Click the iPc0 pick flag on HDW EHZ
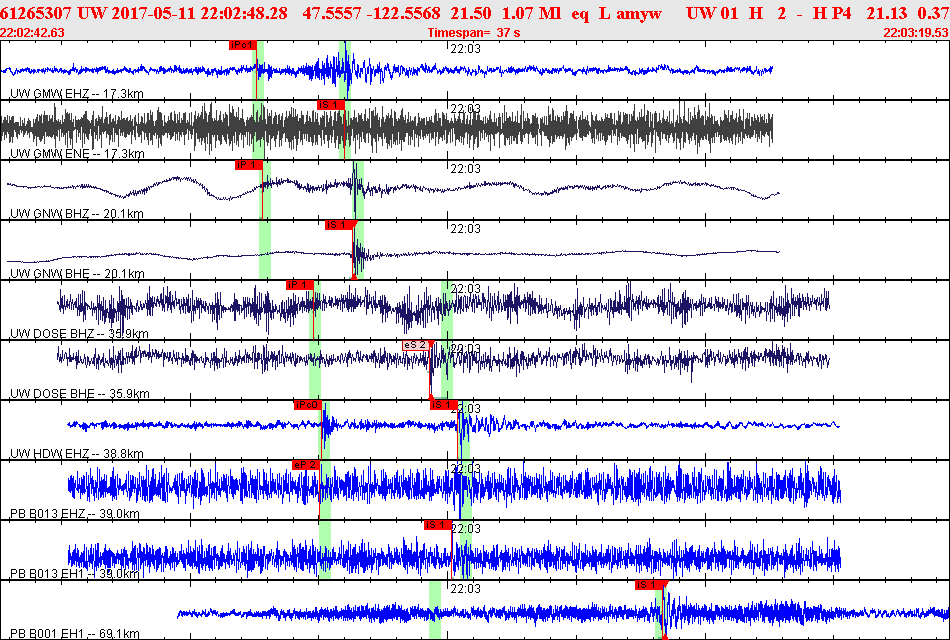This screenshot has height=640, width=950. [308, 405]
